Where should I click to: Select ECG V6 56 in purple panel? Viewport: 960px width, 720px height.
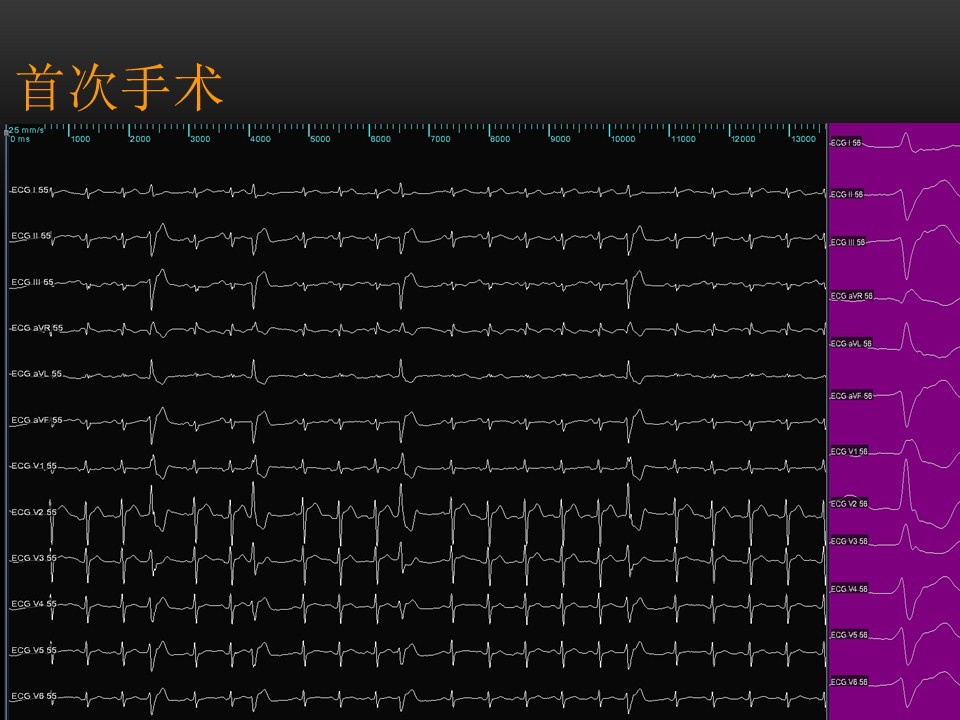pos(849,682)
